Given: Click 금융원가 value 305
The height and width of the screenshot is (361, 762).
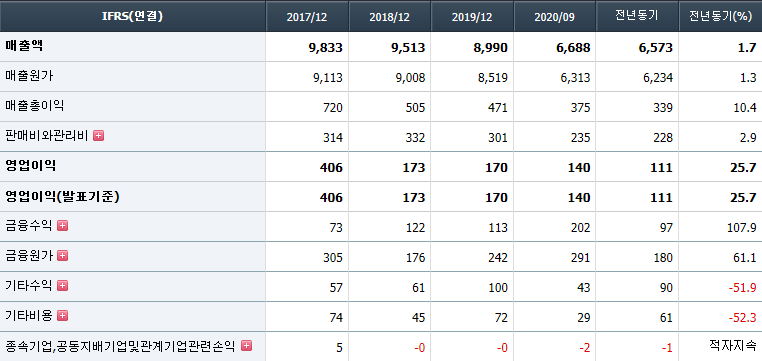Looking at the screenshot, I should 333,258.
